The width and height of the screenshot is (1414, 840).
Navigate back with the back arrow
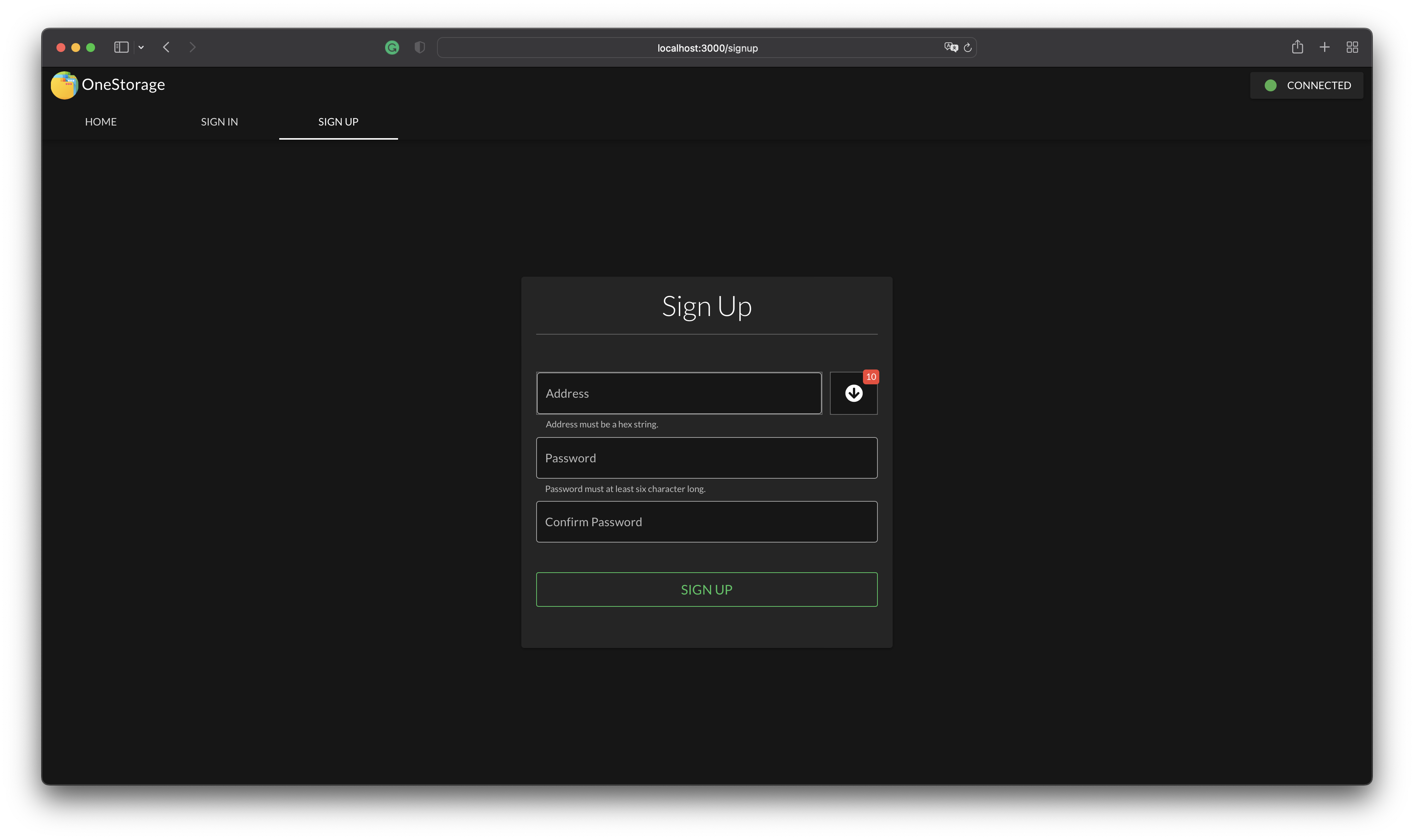(x=166, y=47)
